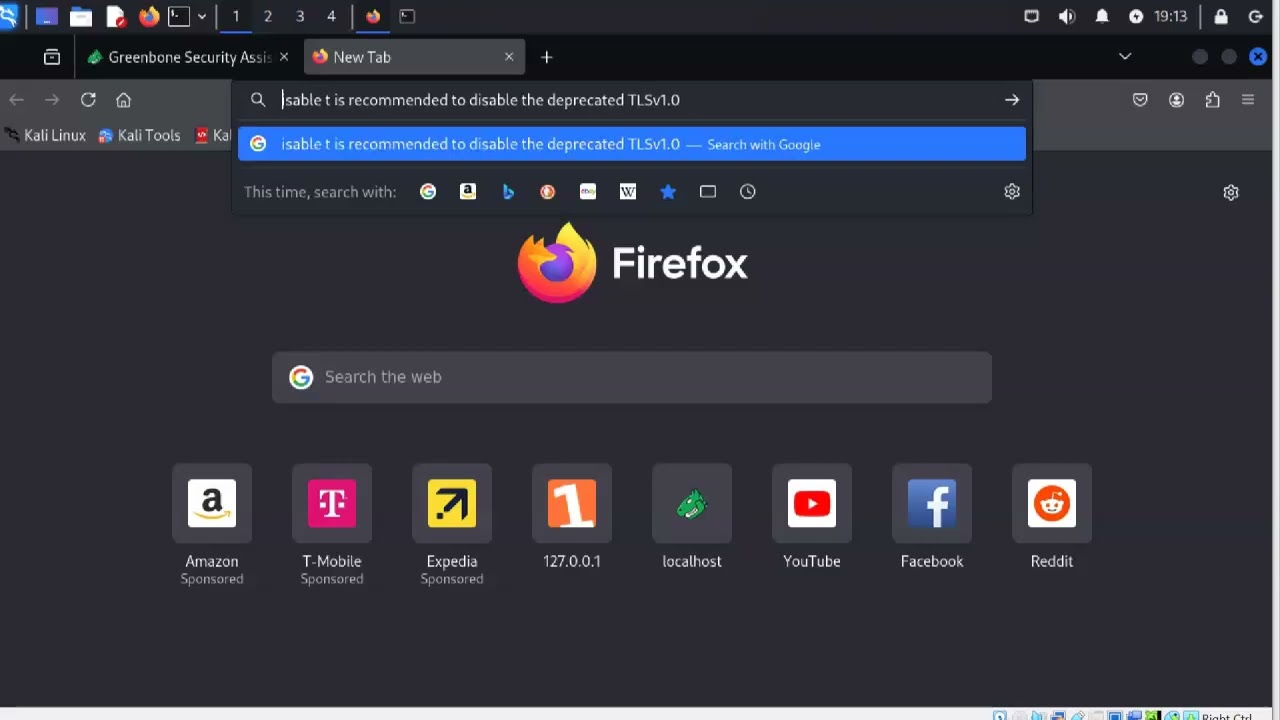
Task: Search in browsing history with clock icon
Action: 748,192
